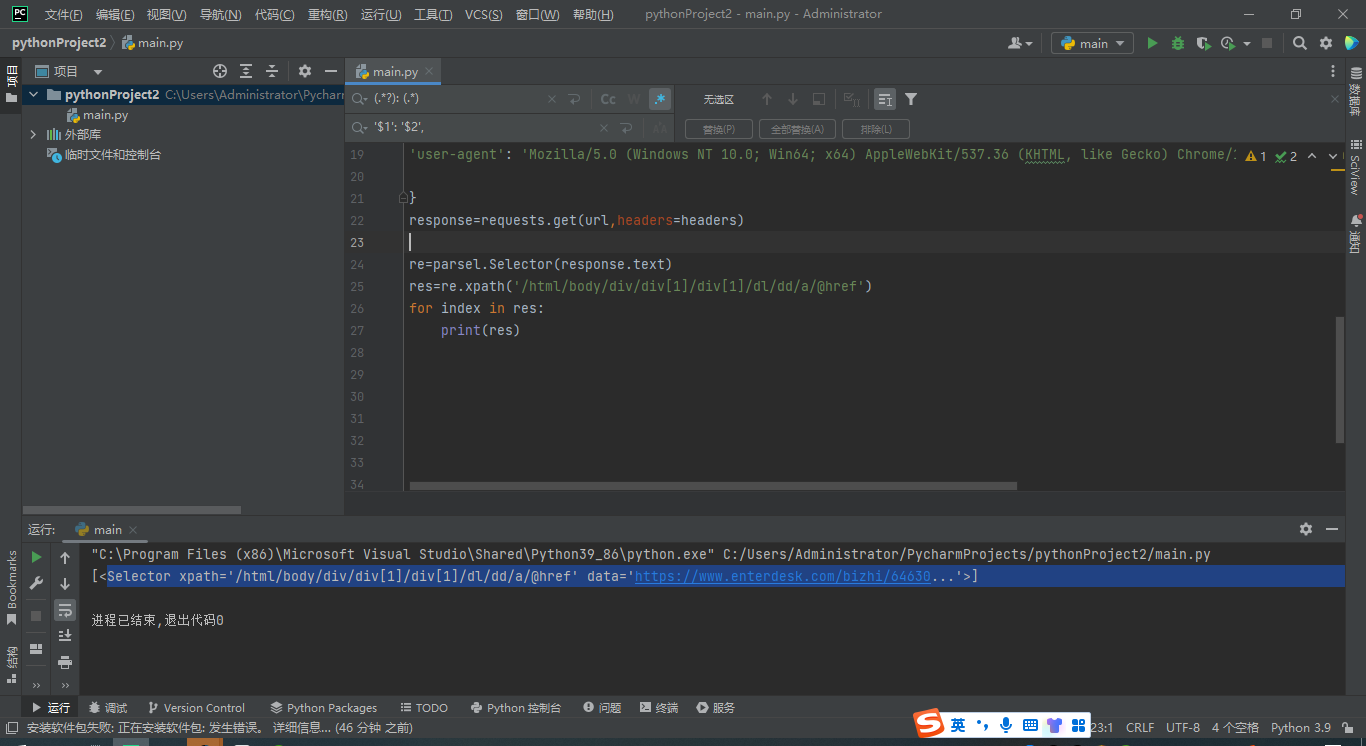
Task: Click scroll-to-end icon in Run panel
Action: (65, 635)
